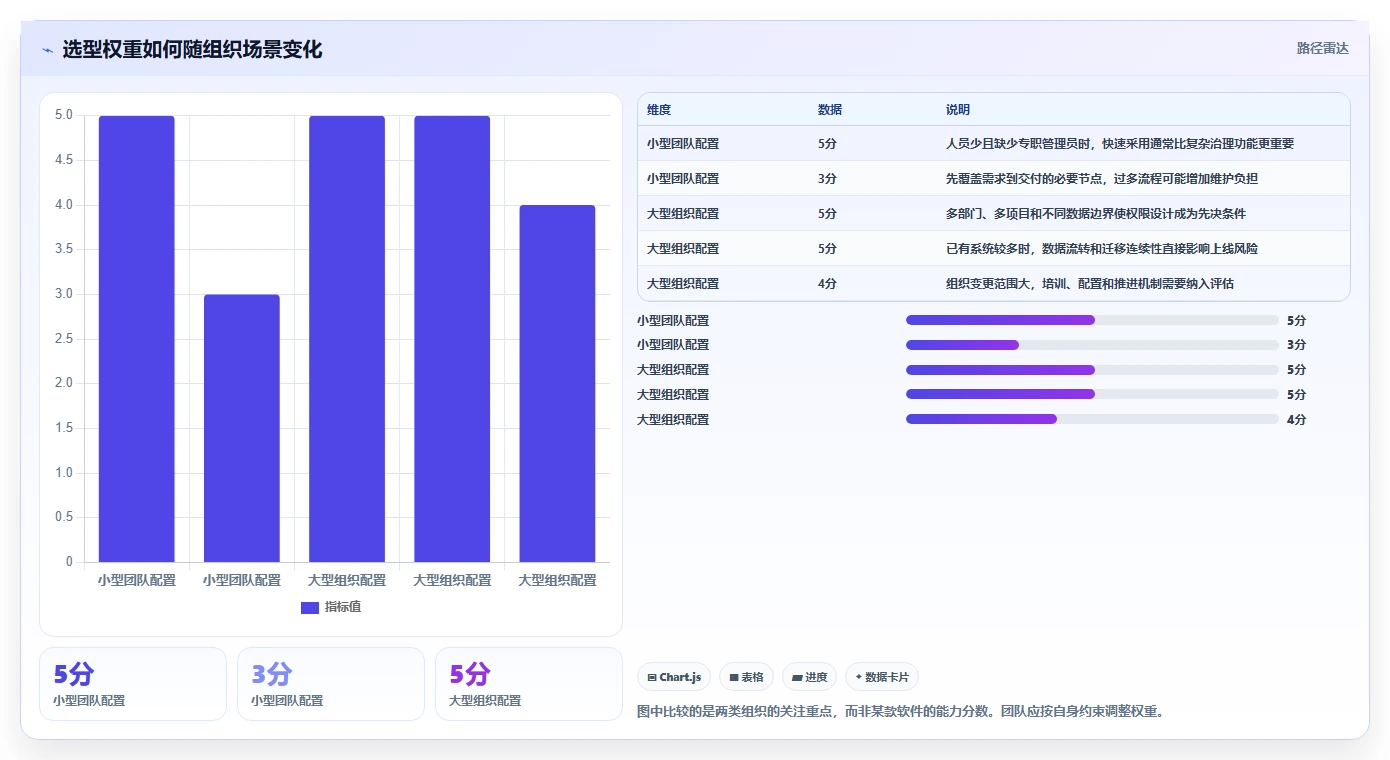This screenshot has width=1390, height=760.
Task: Click the 大型组织配置 progress bar showing 4分
Action: (x=1092, y=419)
